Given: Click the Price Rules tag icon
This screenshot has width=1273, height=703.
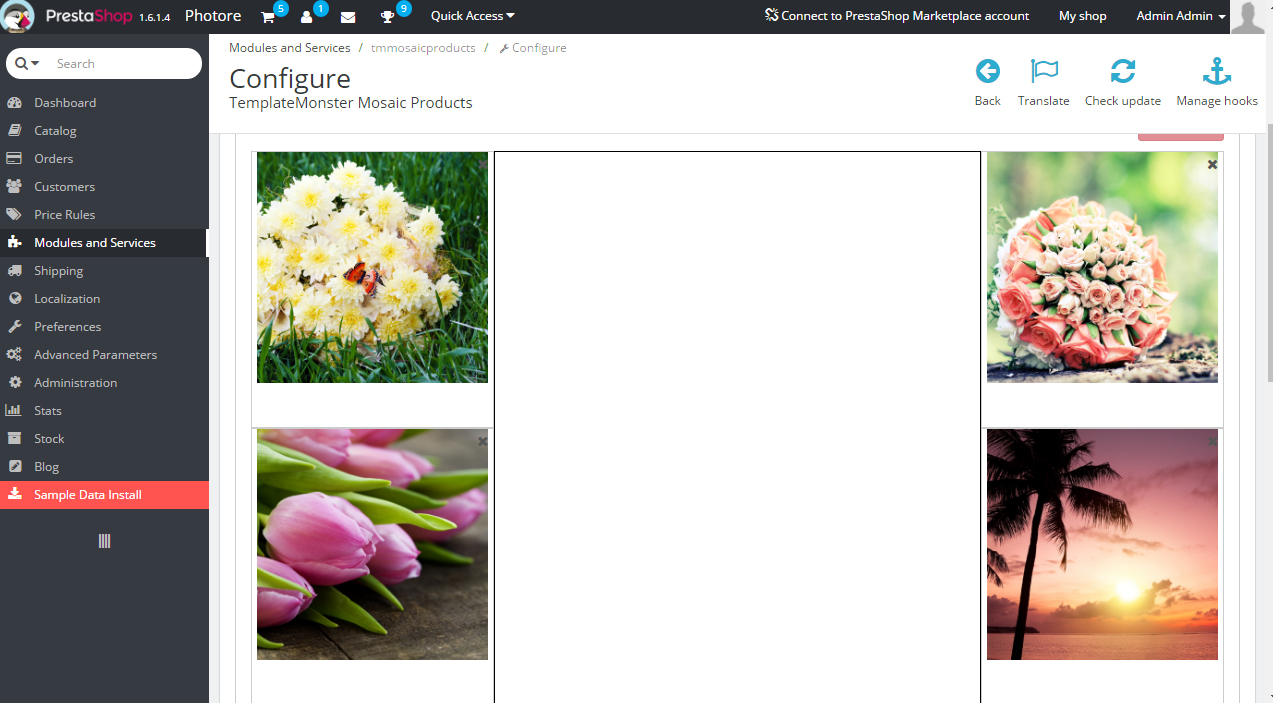Looking at the screenshot, I should tap(15, 215).
